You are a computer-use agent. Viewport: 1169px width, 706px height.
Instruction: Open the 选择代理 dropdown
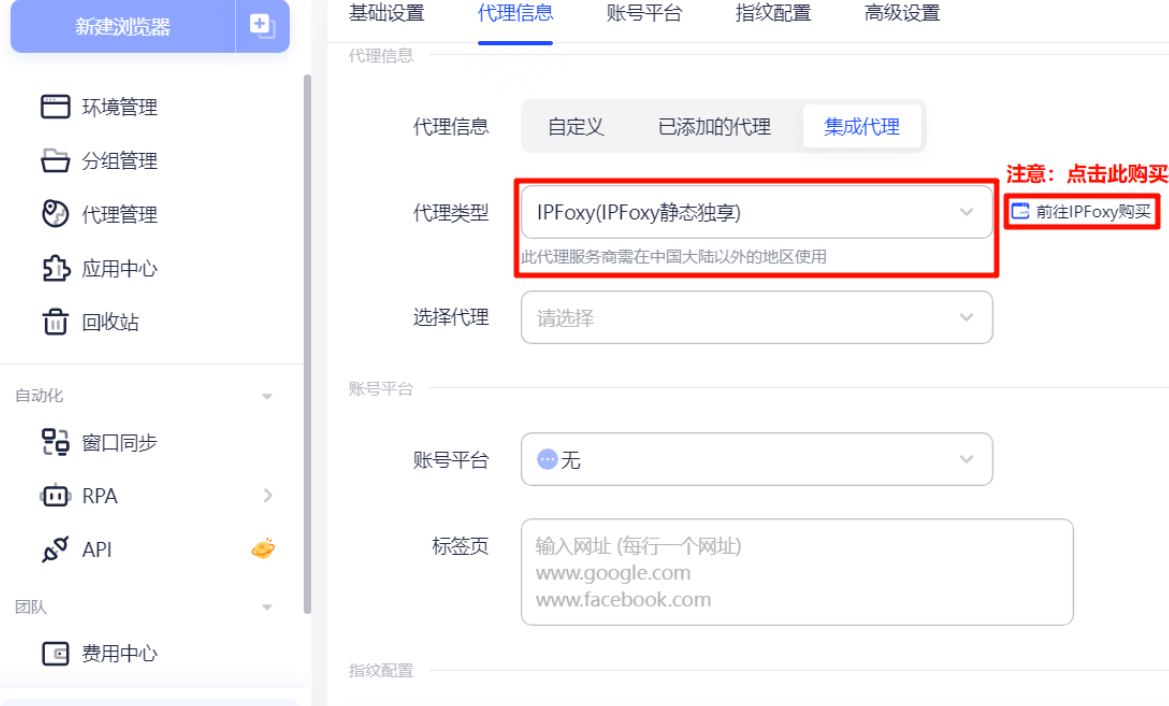(757, 318)
